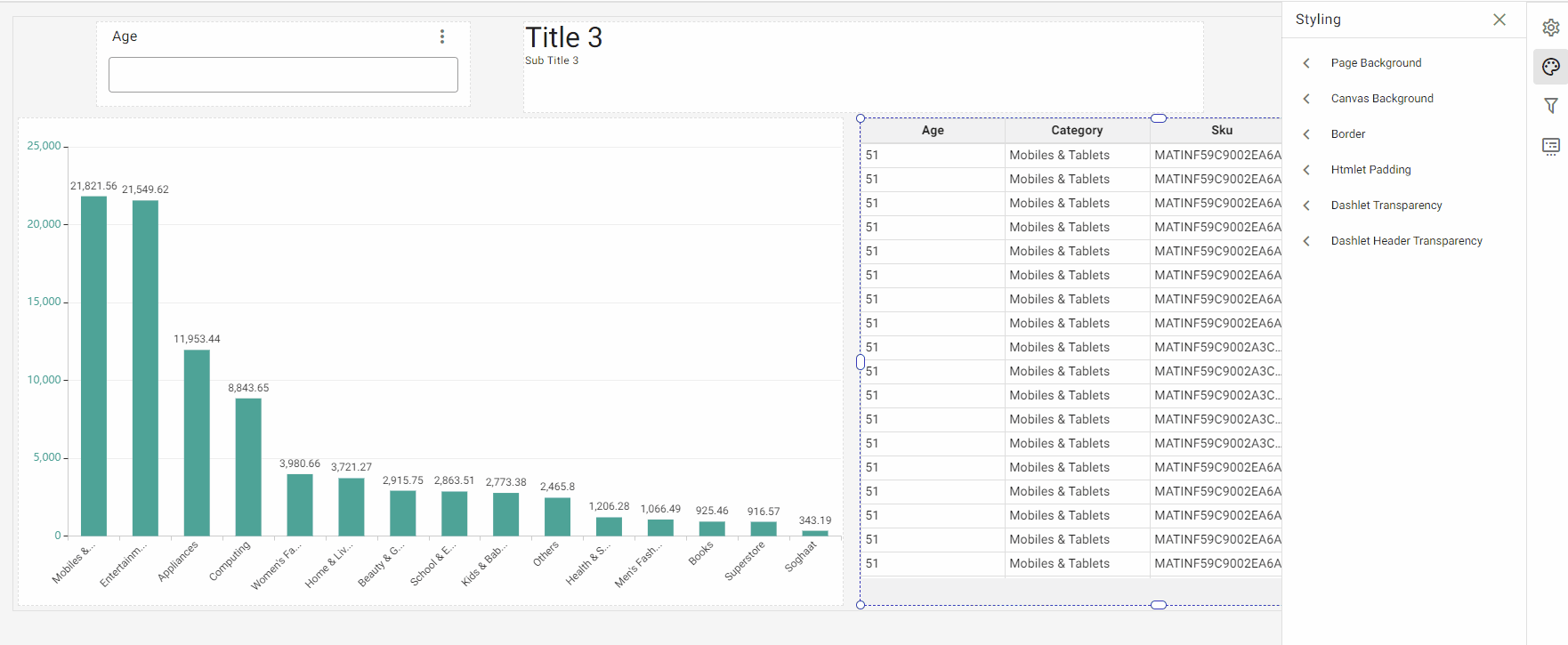Expand the Dashlet Transparency chevron
Image resolution: width=1568 pixels, height=645 pixels.
tap(1306, 206)
